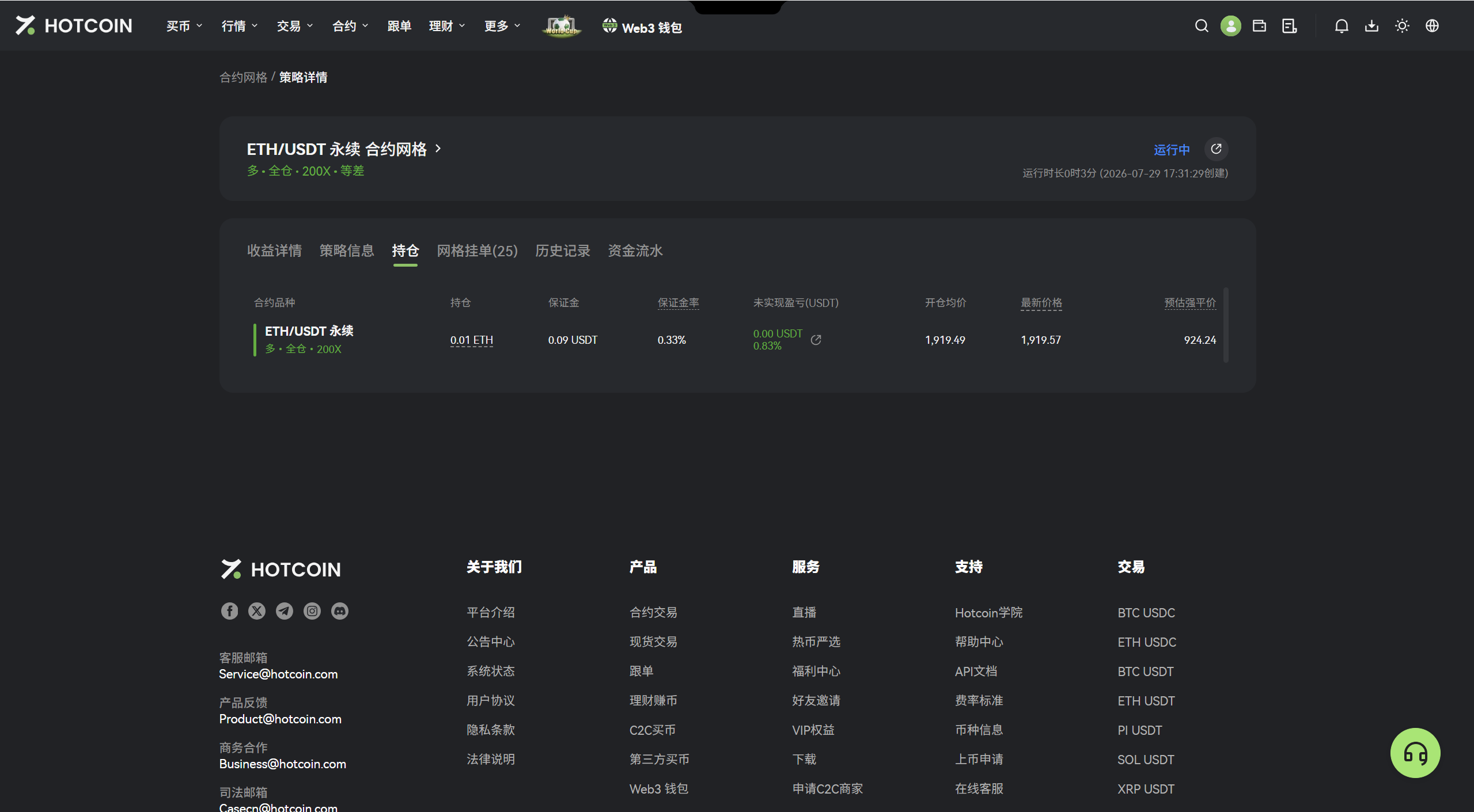Screen dimensions: 1474x812
Task: Go back to 合约网格 breadcrumb
Action: (243, 77)
